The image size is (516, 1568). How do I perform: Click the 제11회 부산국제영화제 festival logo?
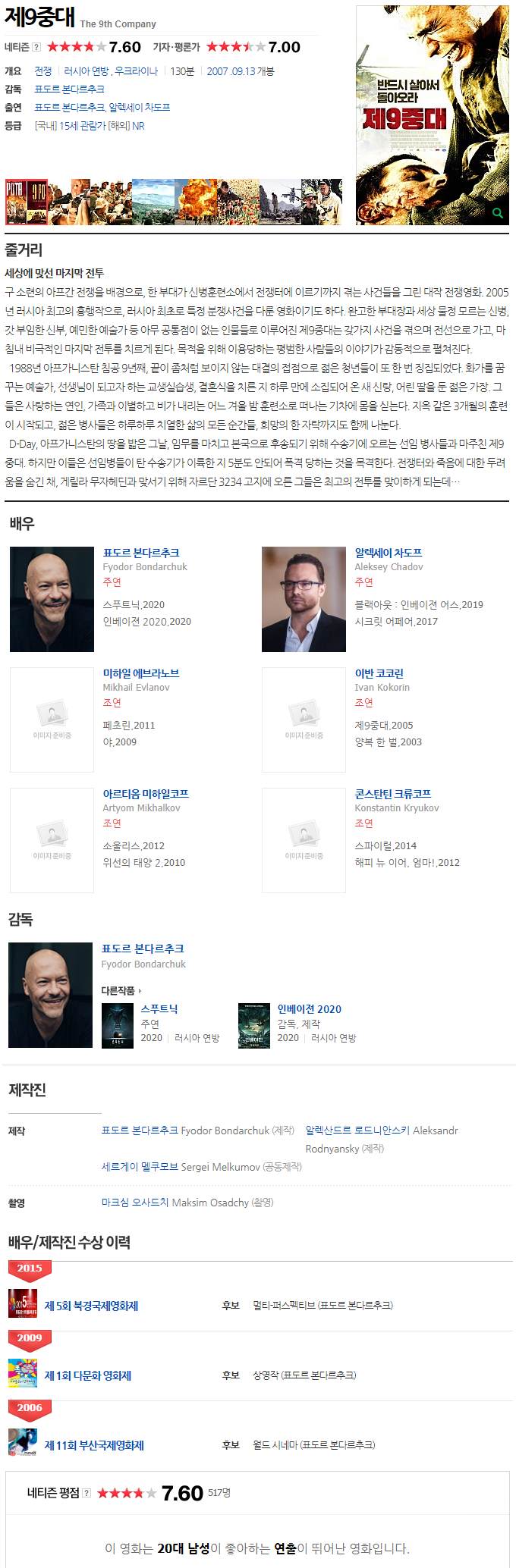pos(22,1443)
